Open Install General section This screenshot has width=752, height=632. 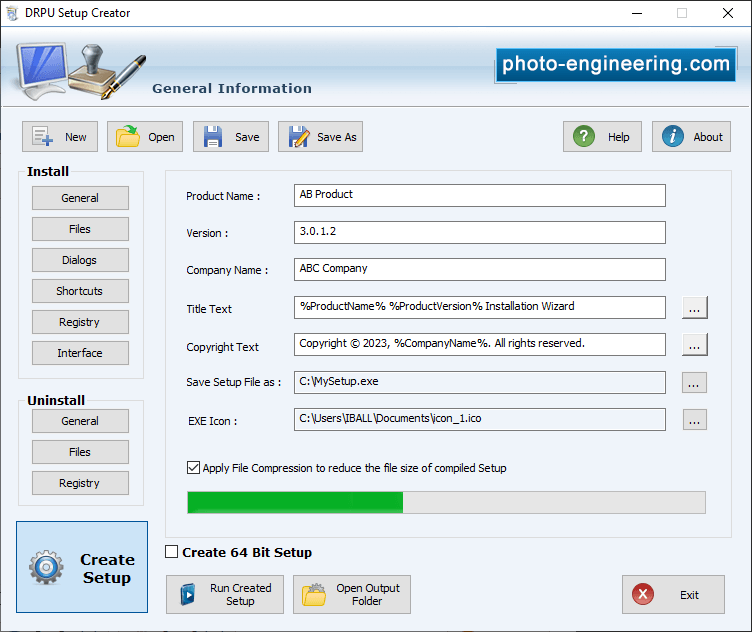coord(80,198)
